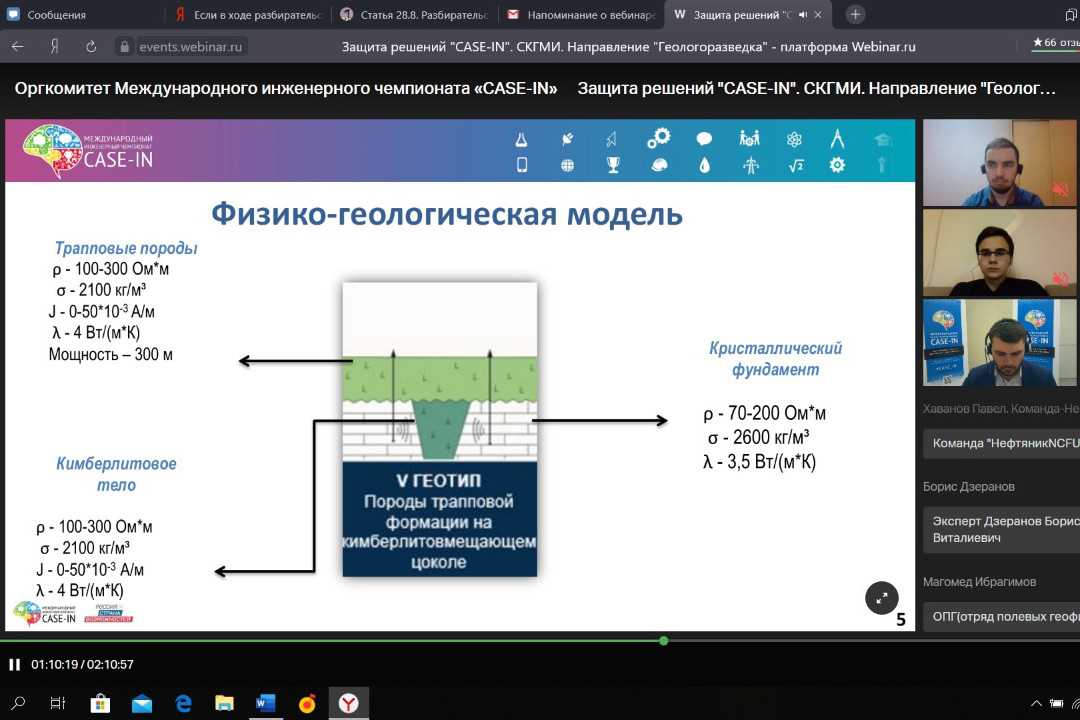Open Windows search from the taskbar

(18, 703)
